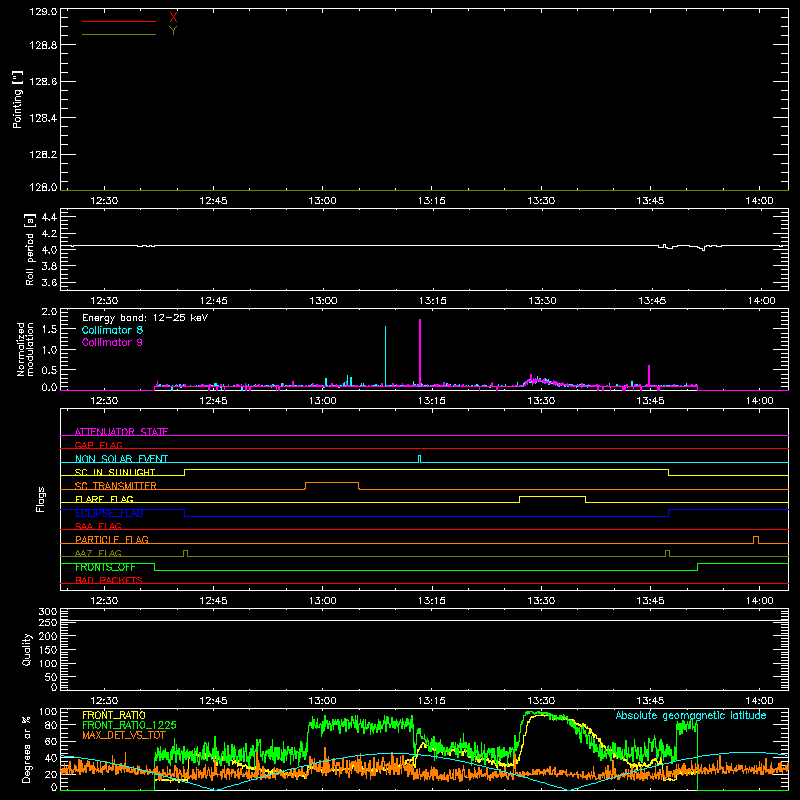Click the MAX_DET_VS_TOT legend entry
The height and width of the screenshot is (800, 800).
pyautogui.click(x=124, y=735)
